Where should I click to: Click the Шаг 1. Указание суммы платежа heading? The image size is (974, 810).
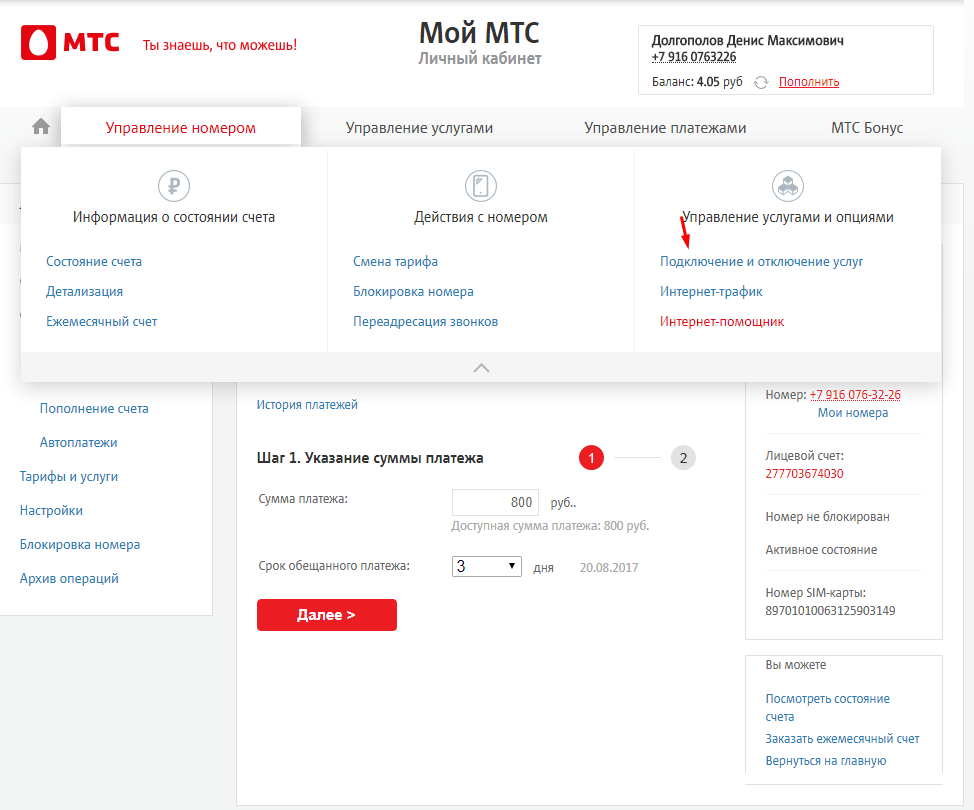[x=370, y=458]
